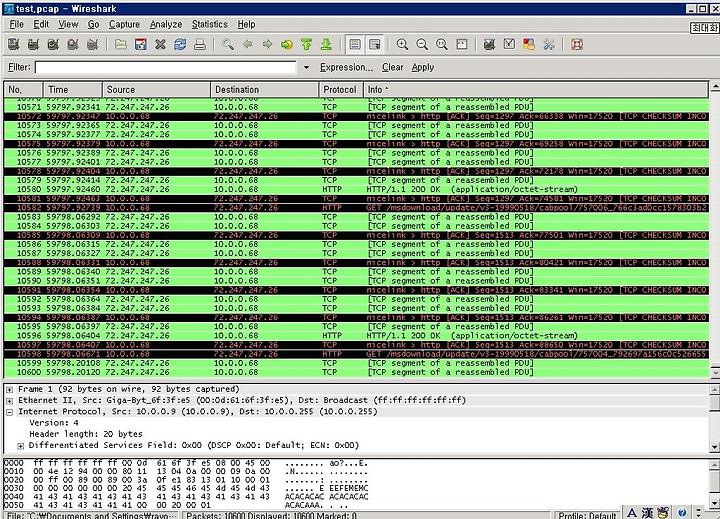Find a packet magnifier icon
Viewport: 720px width, 519px height.
228,45
